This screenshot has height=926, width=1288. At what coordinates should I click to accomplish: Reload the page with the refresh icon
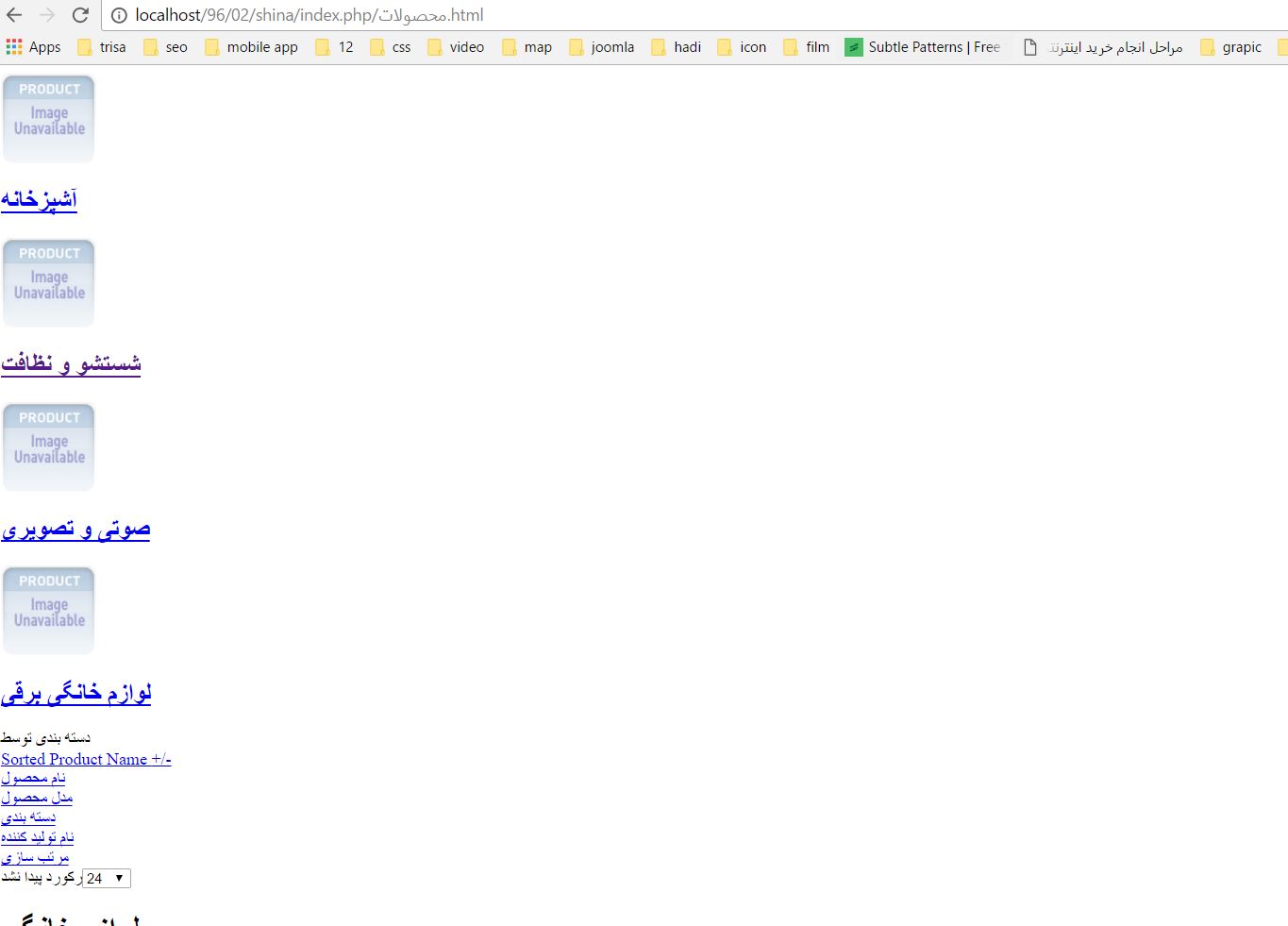[81, 15]
